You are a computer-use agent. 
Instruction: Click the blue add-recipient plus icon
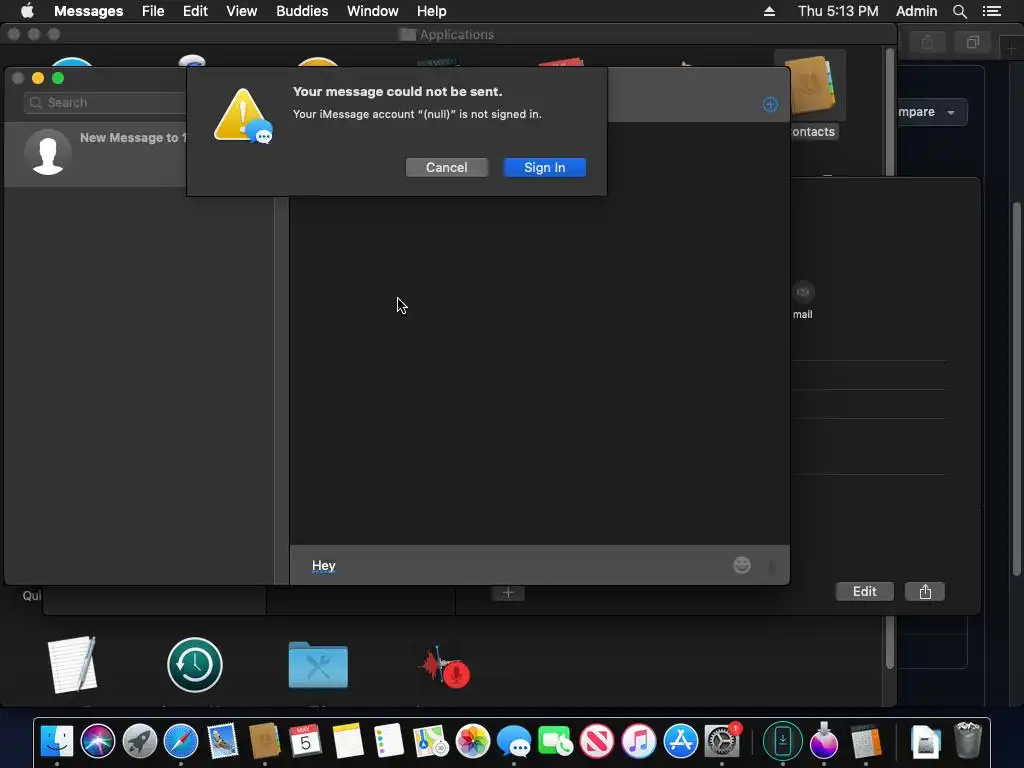coord(770,104)
